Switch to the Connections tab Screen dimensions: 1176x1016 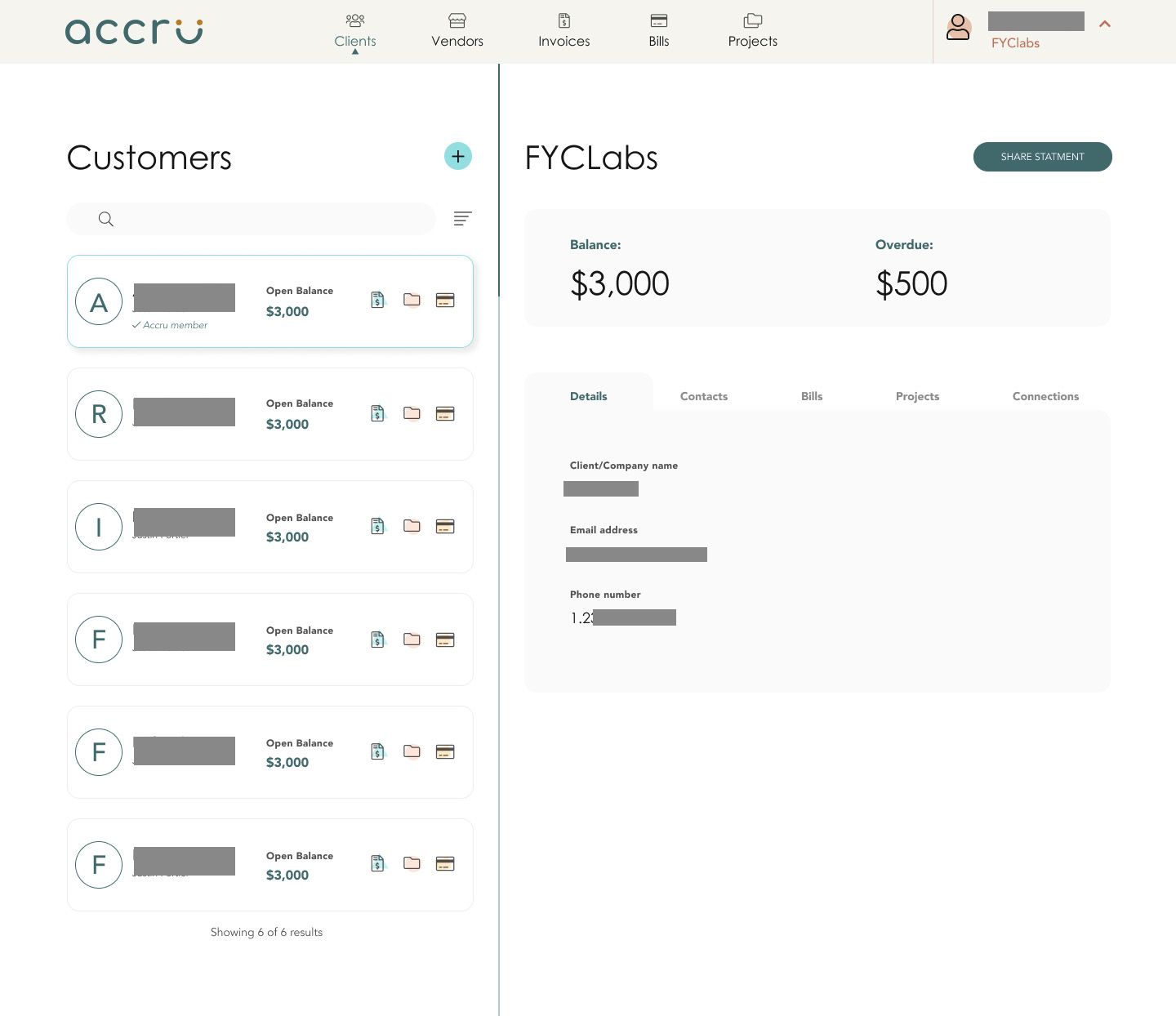pos(1046,396)
